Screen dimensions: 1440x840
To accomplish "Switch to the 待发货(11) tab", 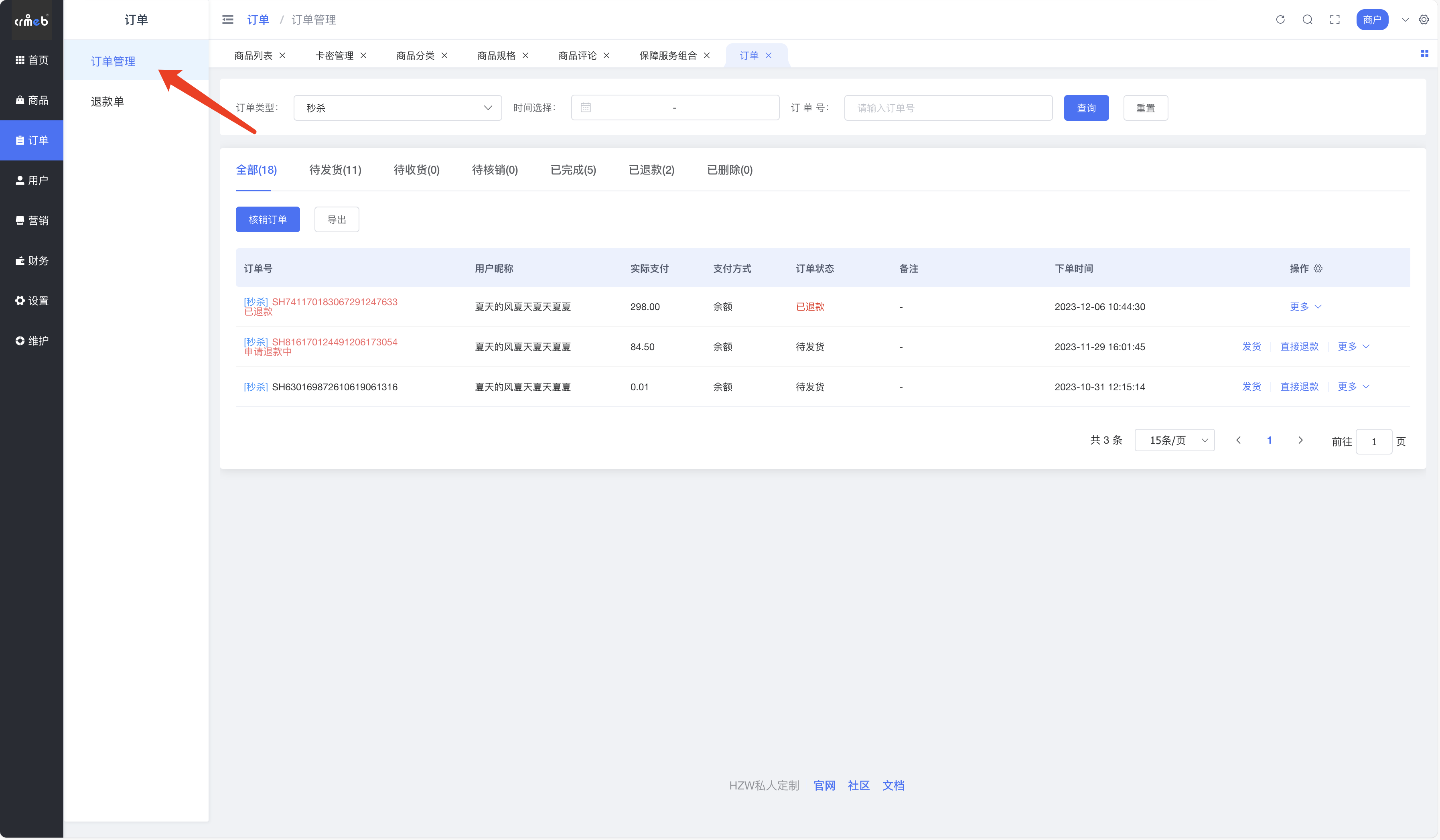I will (x=335, y=170).
